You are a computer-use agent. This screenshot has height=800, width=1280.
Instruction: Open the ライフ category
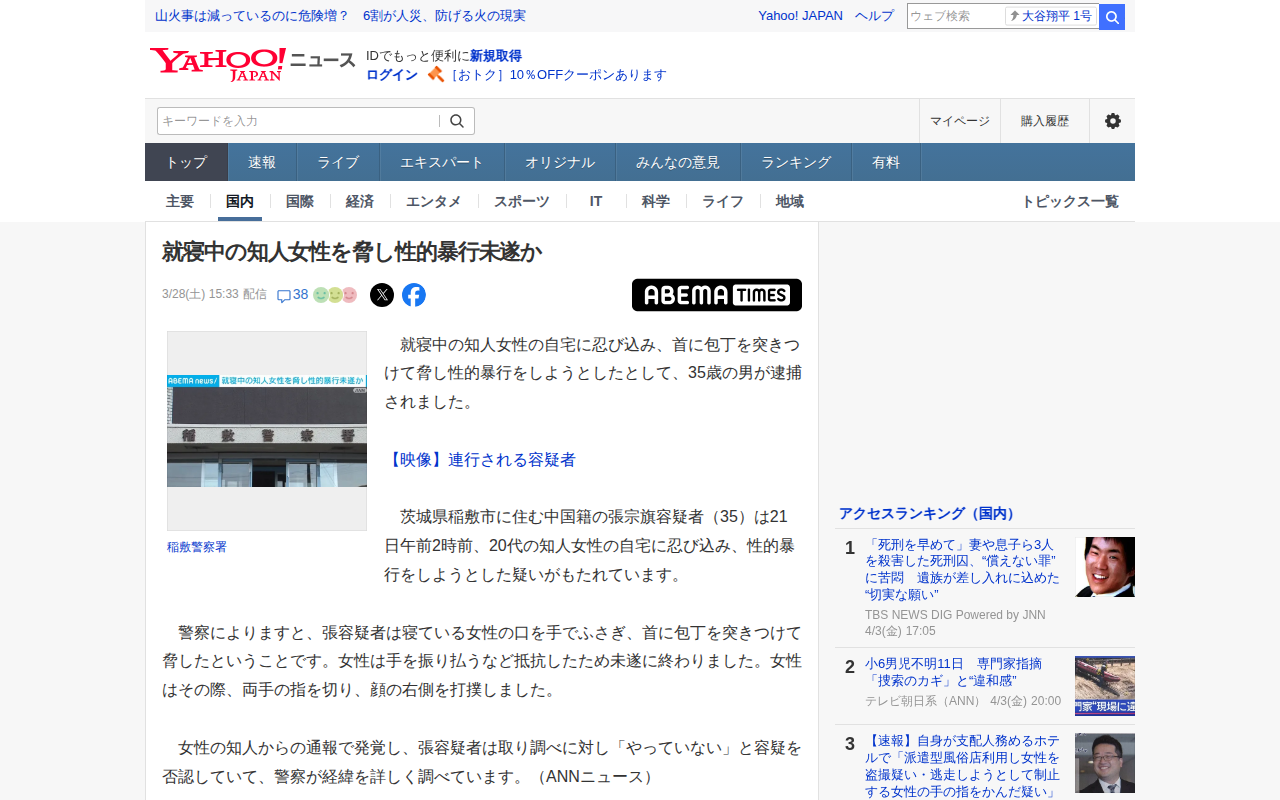[723, 201]
